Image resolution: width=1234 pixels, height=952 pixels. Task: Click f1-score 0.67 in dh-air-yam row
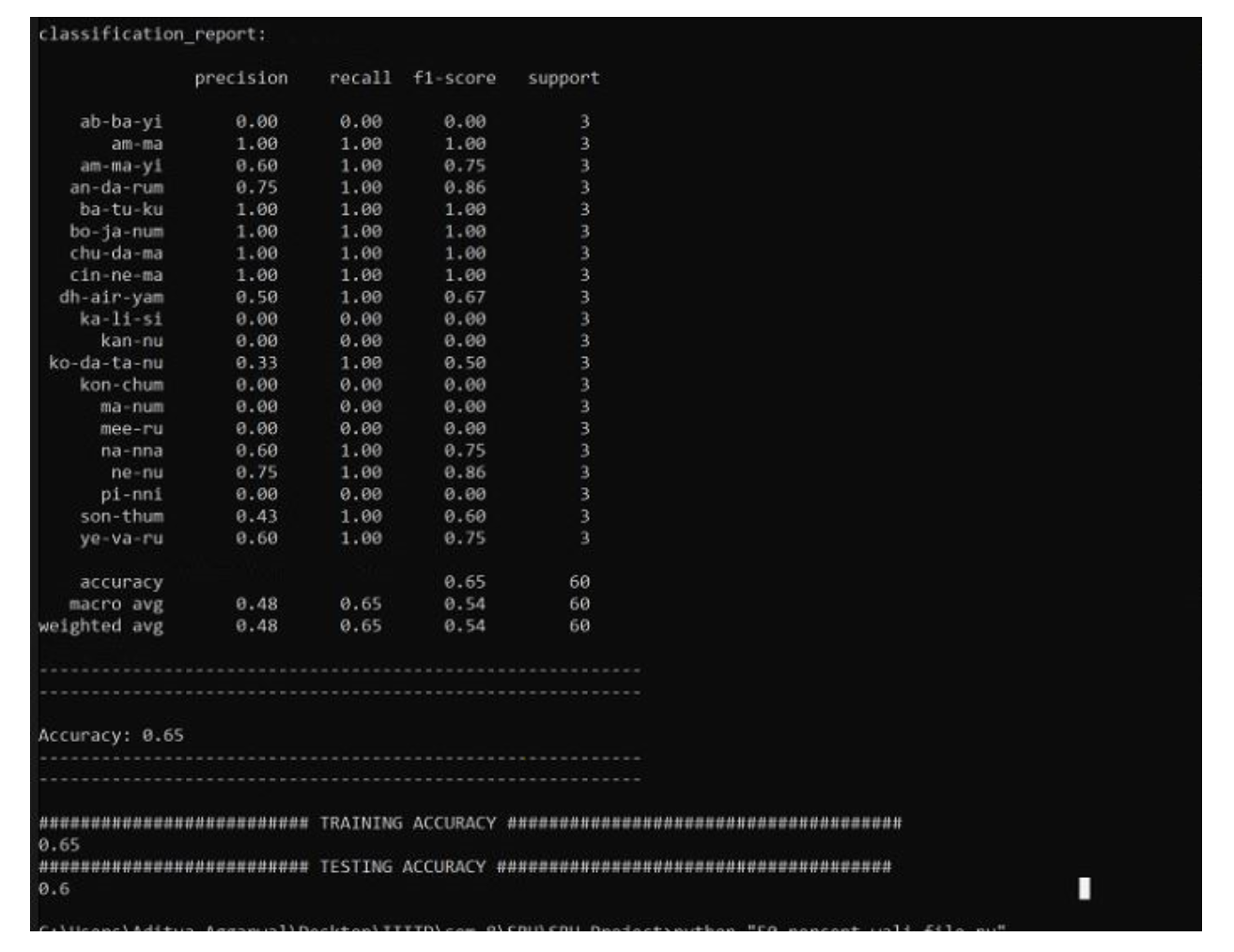point(465,298)
